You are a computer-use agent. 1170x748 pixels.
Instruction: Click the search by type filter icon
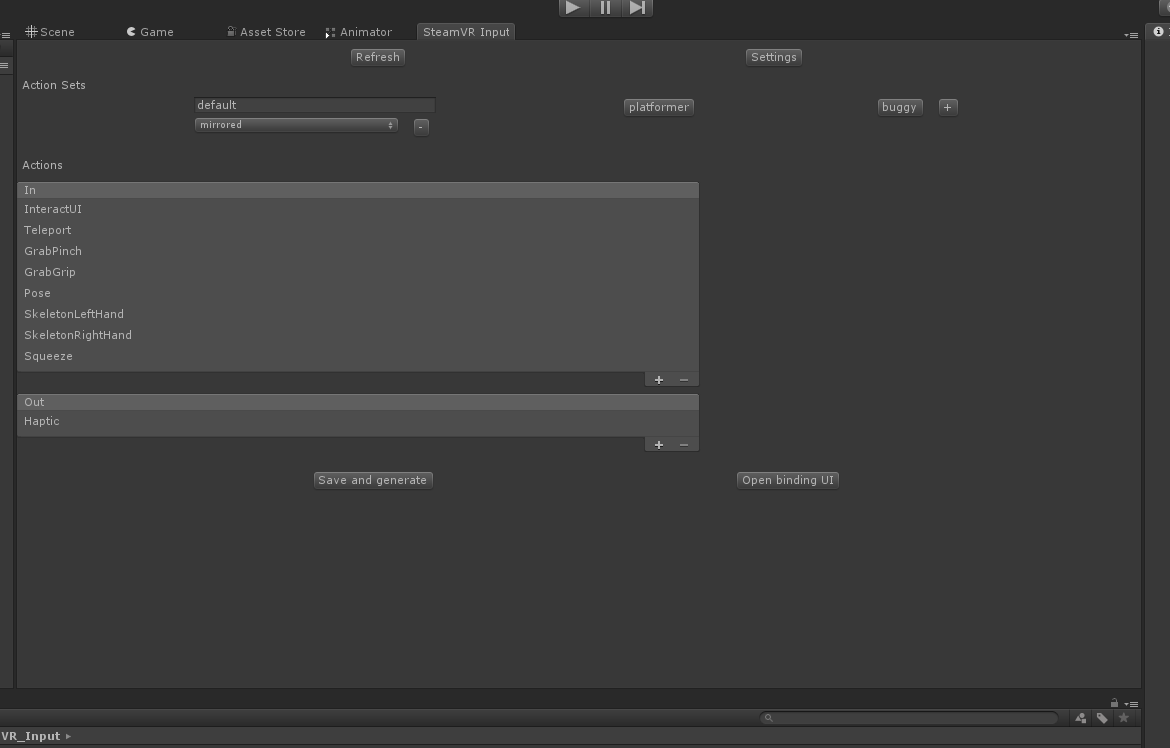[1080, 718]
